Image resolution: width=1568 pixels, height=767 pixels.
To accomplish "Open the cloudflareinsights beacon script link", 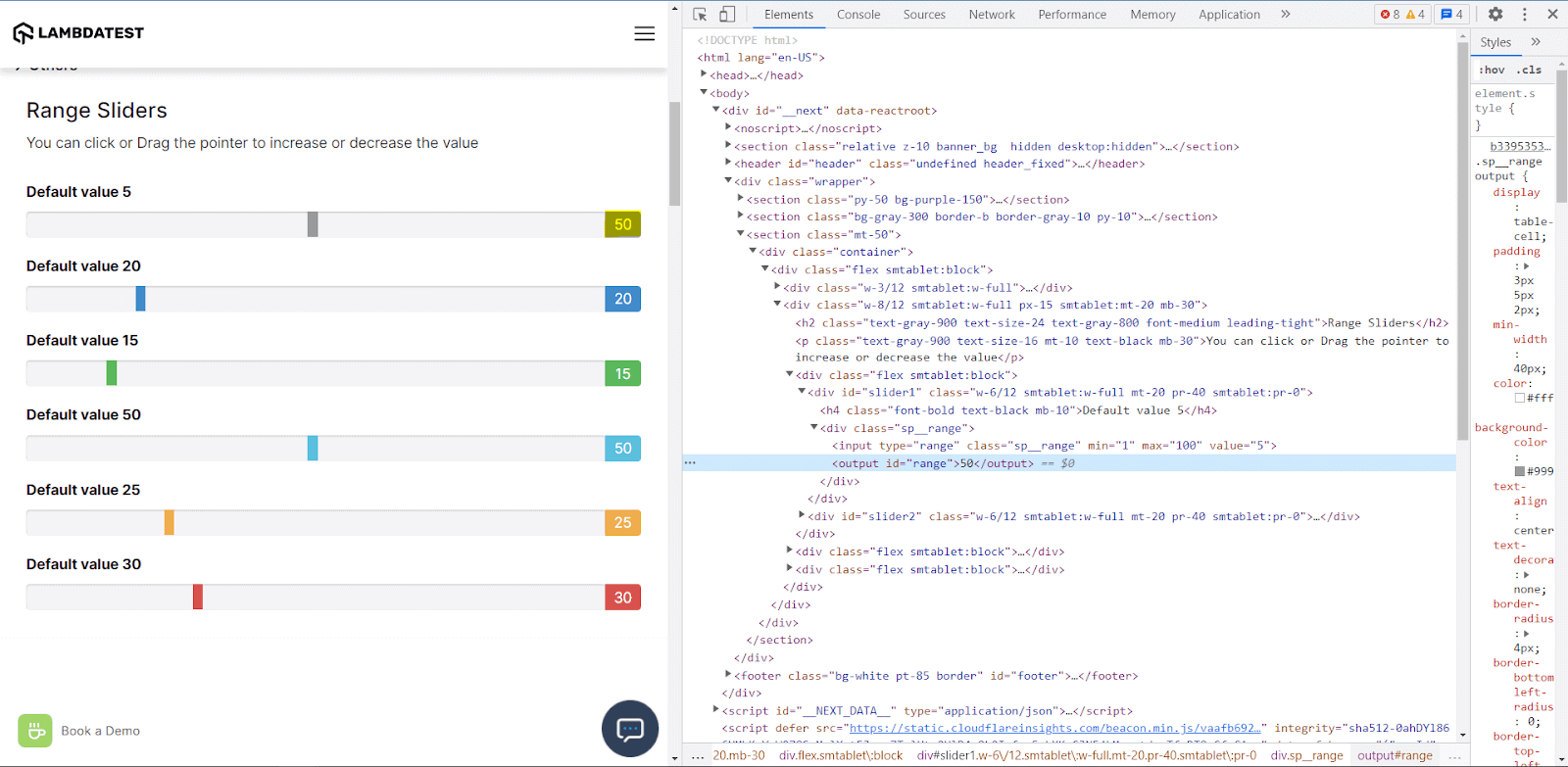I will click(x=1055, y=729).
